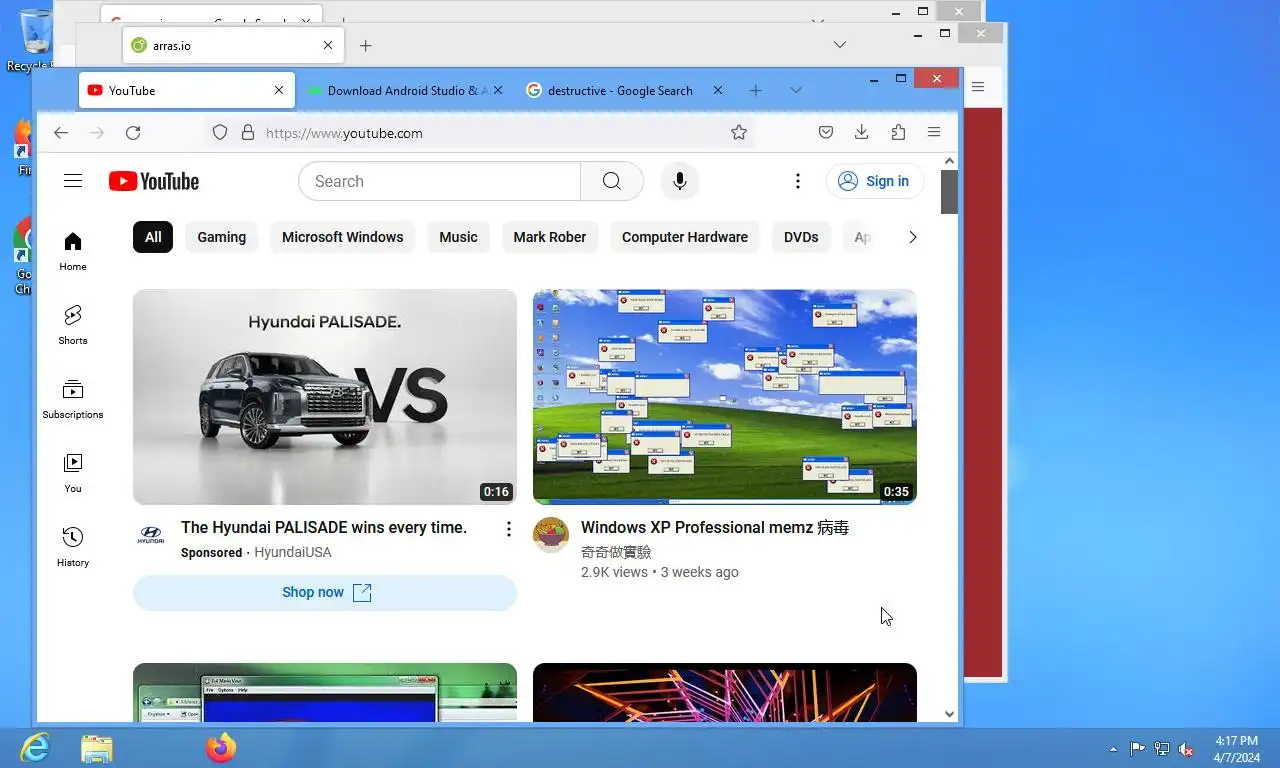Close the destructive Google Search tab
The width and height of the screenshot is (1280, 768).
(718, 90)
